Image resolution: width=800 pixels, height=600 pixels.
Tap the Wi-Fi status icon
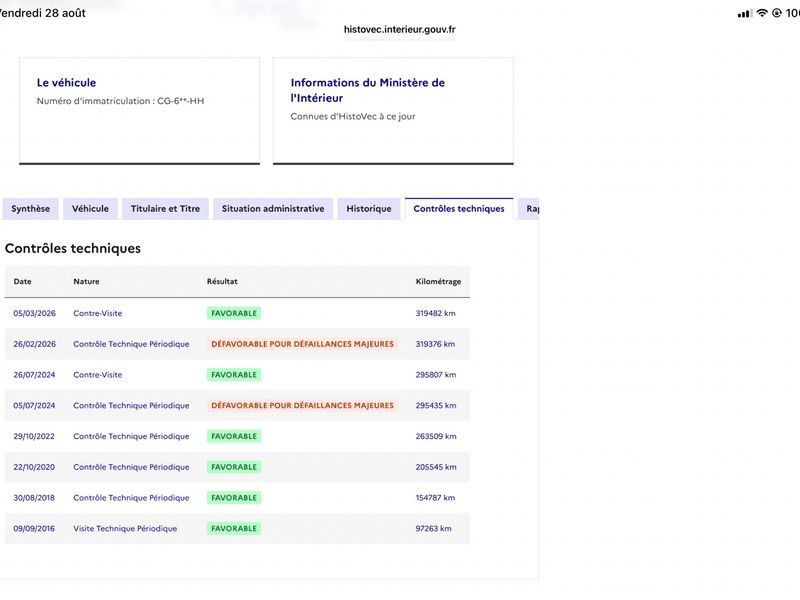tap(762, 13)
